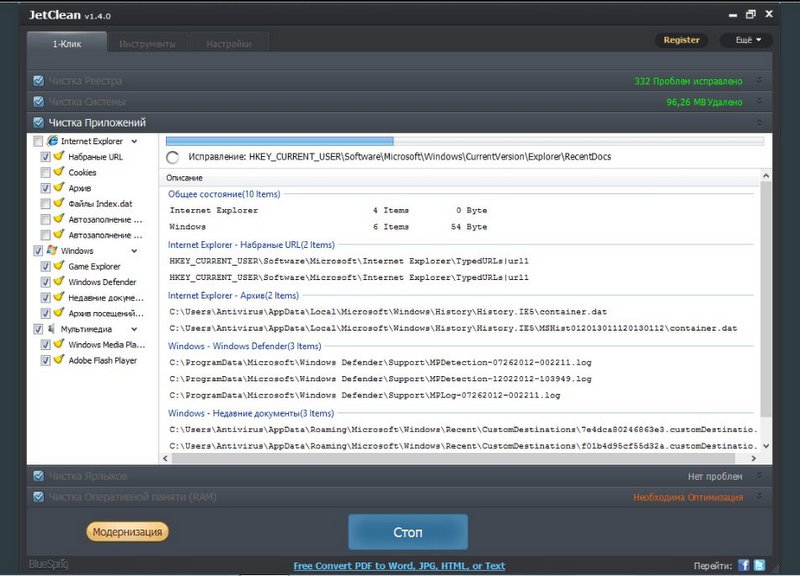Click the 332 Проблем исправлено status
Image resolution: width=800 pixels, height=576 pixels.
coord(688,81)
